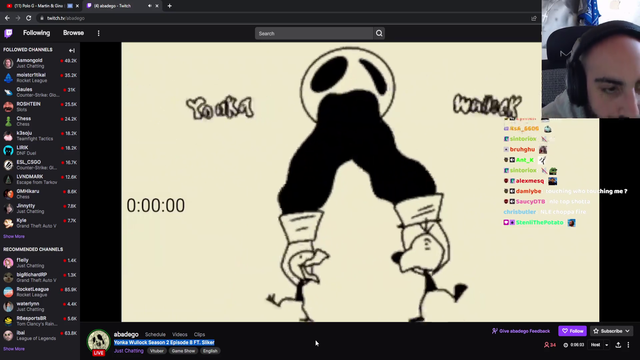Viewport: 640px width, 360px height.
Task: Click the Chess channel avatar icon
Action: click(x=8, y=122)
